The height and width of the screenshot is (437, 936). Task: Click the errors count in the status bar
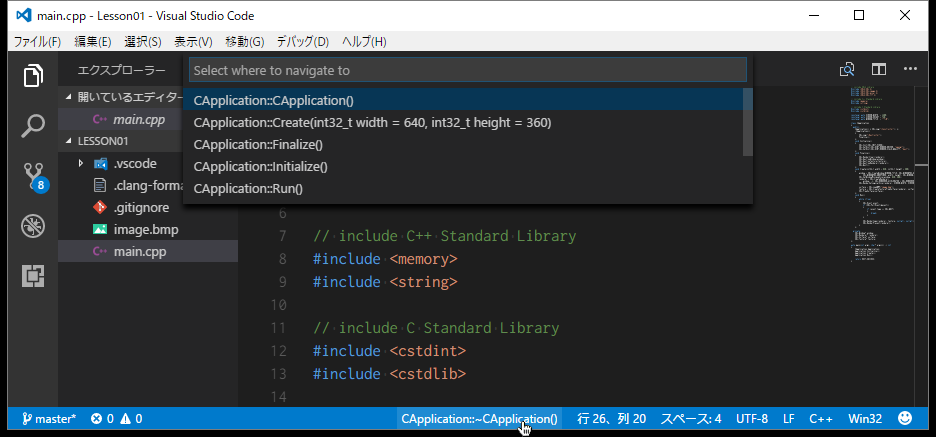tap(102, 418)
